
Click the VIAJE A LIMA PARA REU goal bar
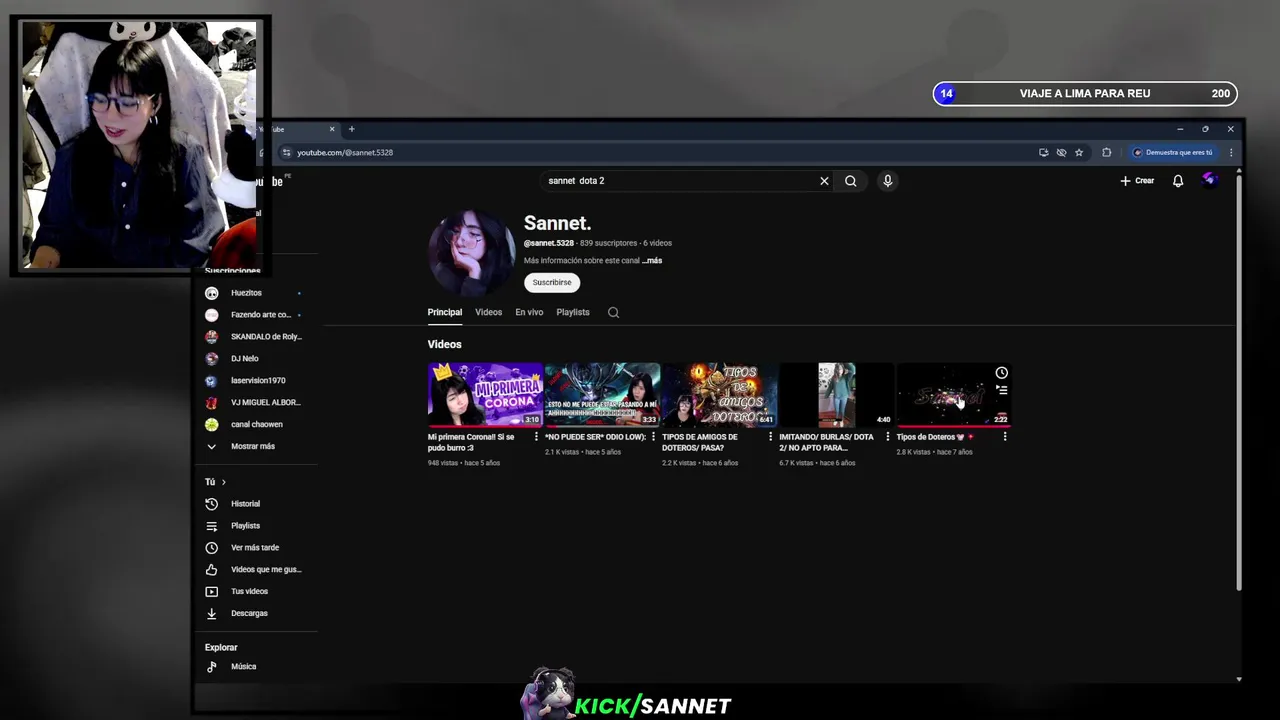(1085, 94)
